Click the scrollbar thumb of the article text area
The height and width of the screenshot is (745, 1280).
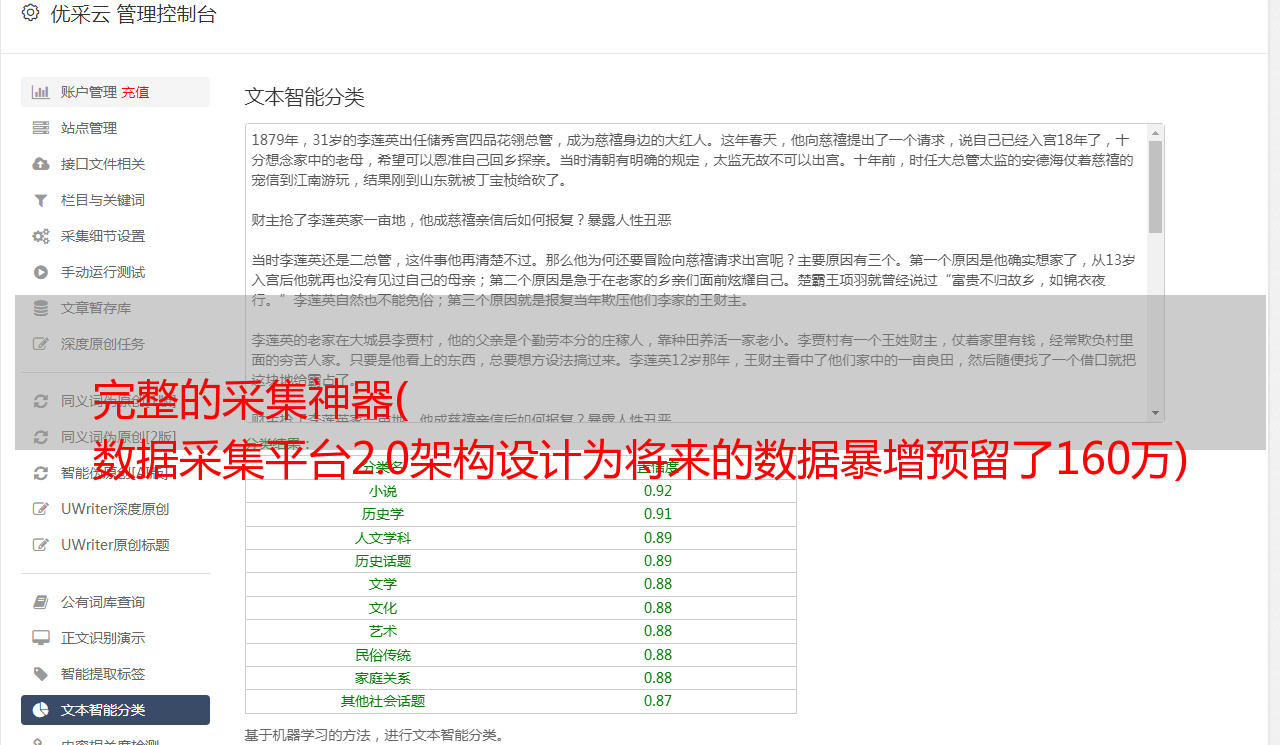[1155, 186]
